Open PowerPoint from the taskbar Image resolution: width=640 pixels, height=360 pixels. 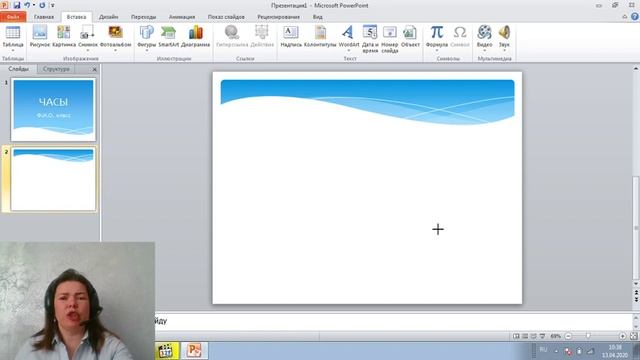194,351
